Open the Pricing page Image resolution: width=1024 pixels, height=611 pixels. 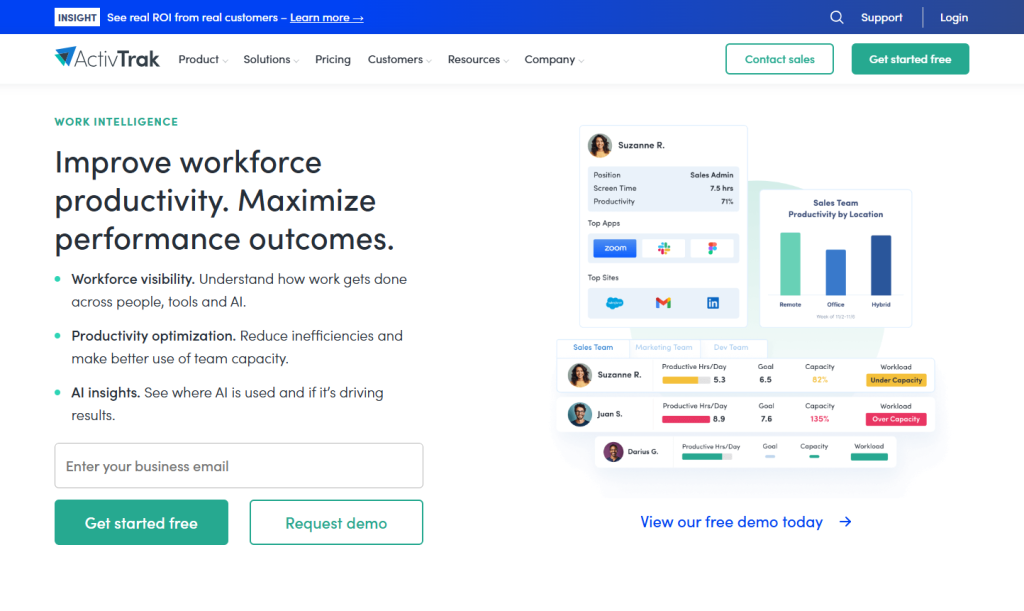[x=333, y=59]
